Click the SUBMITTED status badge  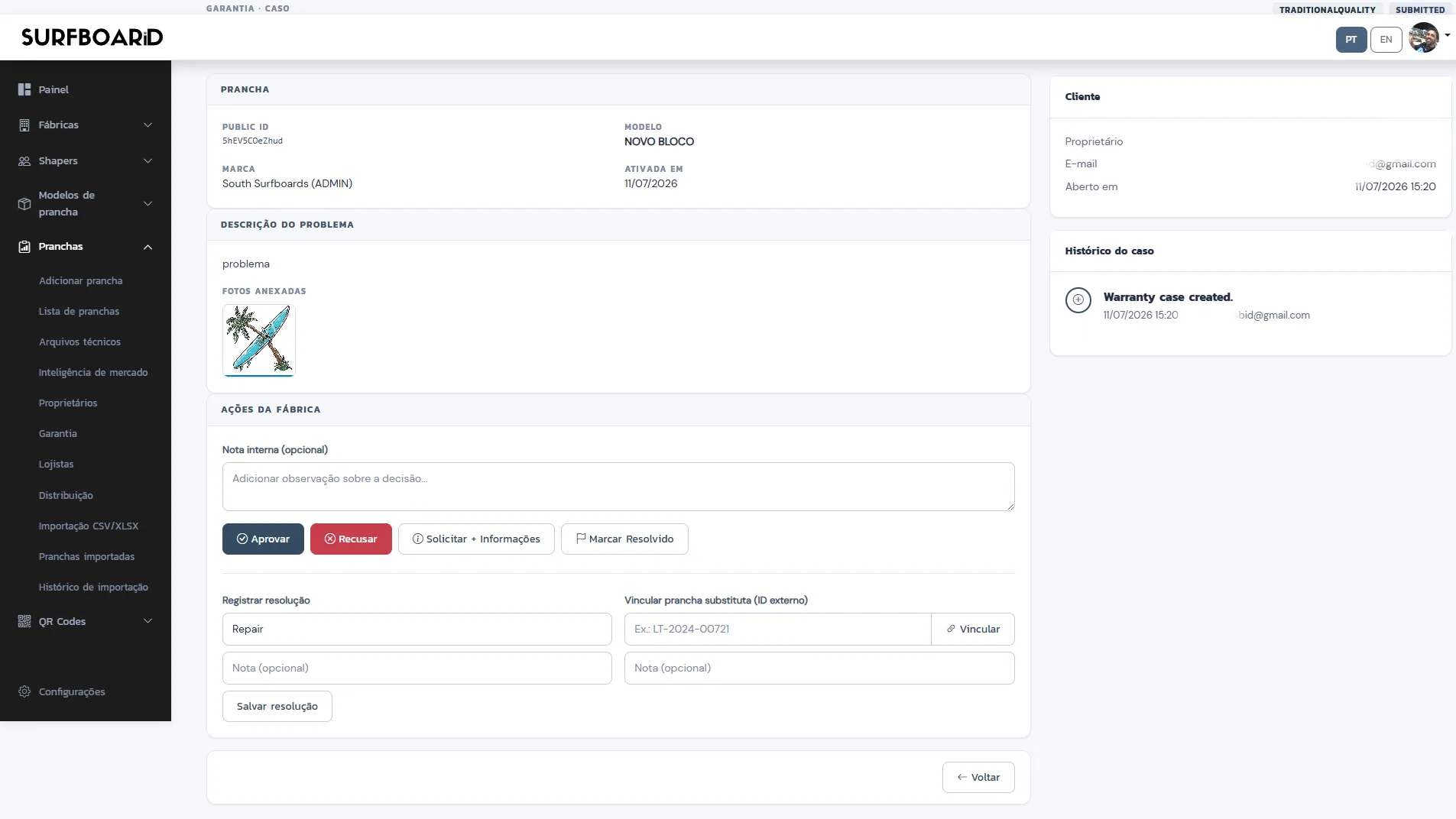point(1419,9)
